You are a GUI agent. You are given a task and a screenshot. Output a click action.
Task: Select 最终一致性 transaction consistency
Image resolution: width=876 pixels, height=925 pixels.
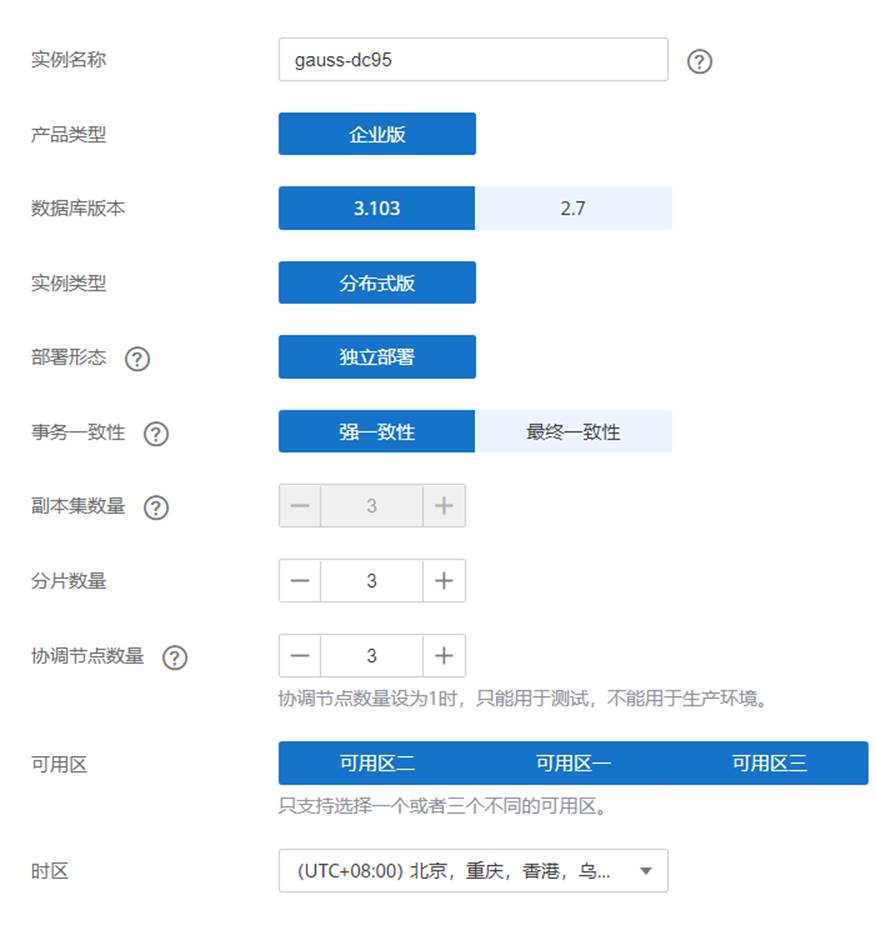pyautogui.click(x=573, y=432)
